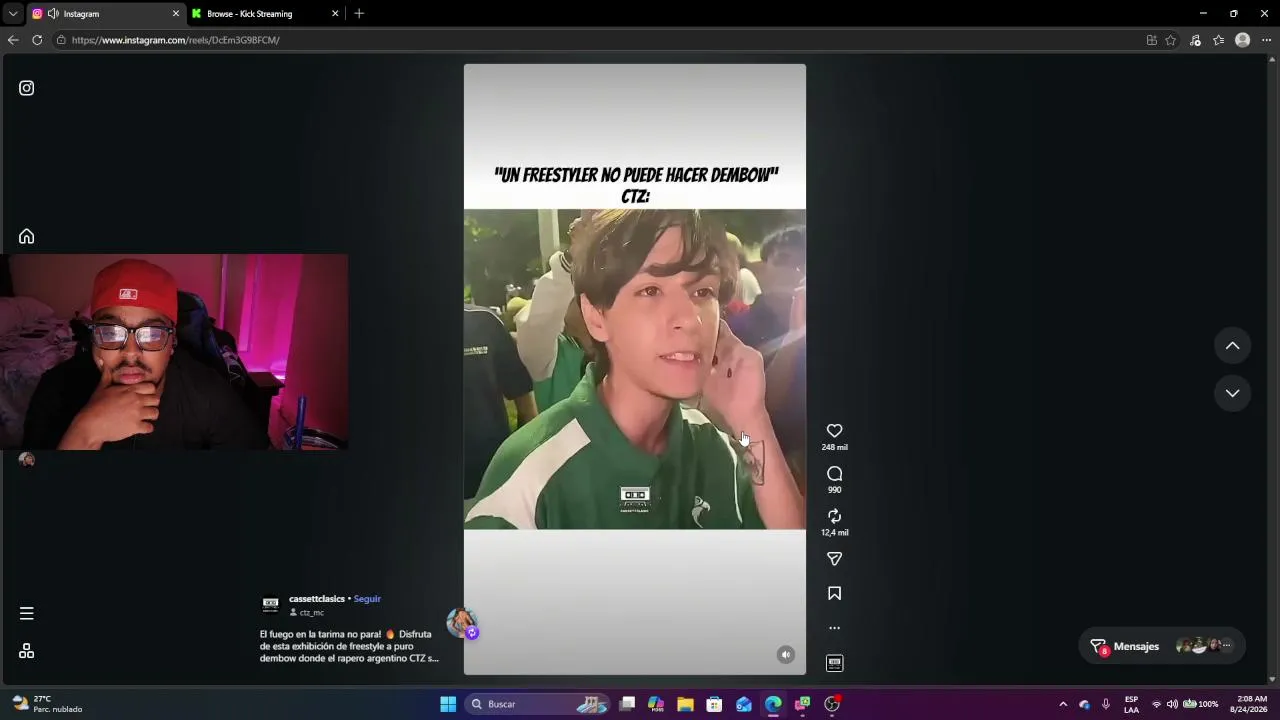Screen dimensions: 1280x720
Task: Reload the Instagram page
Action: pos(37,40)
